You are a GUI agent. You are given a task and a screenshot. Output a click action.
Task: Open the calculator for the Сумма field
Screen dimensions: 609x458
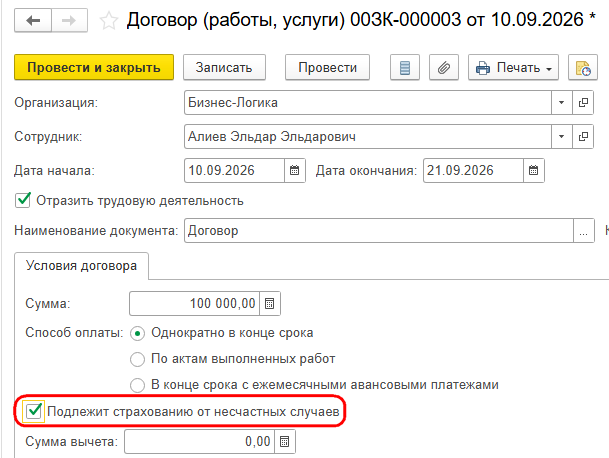[270, 303]
